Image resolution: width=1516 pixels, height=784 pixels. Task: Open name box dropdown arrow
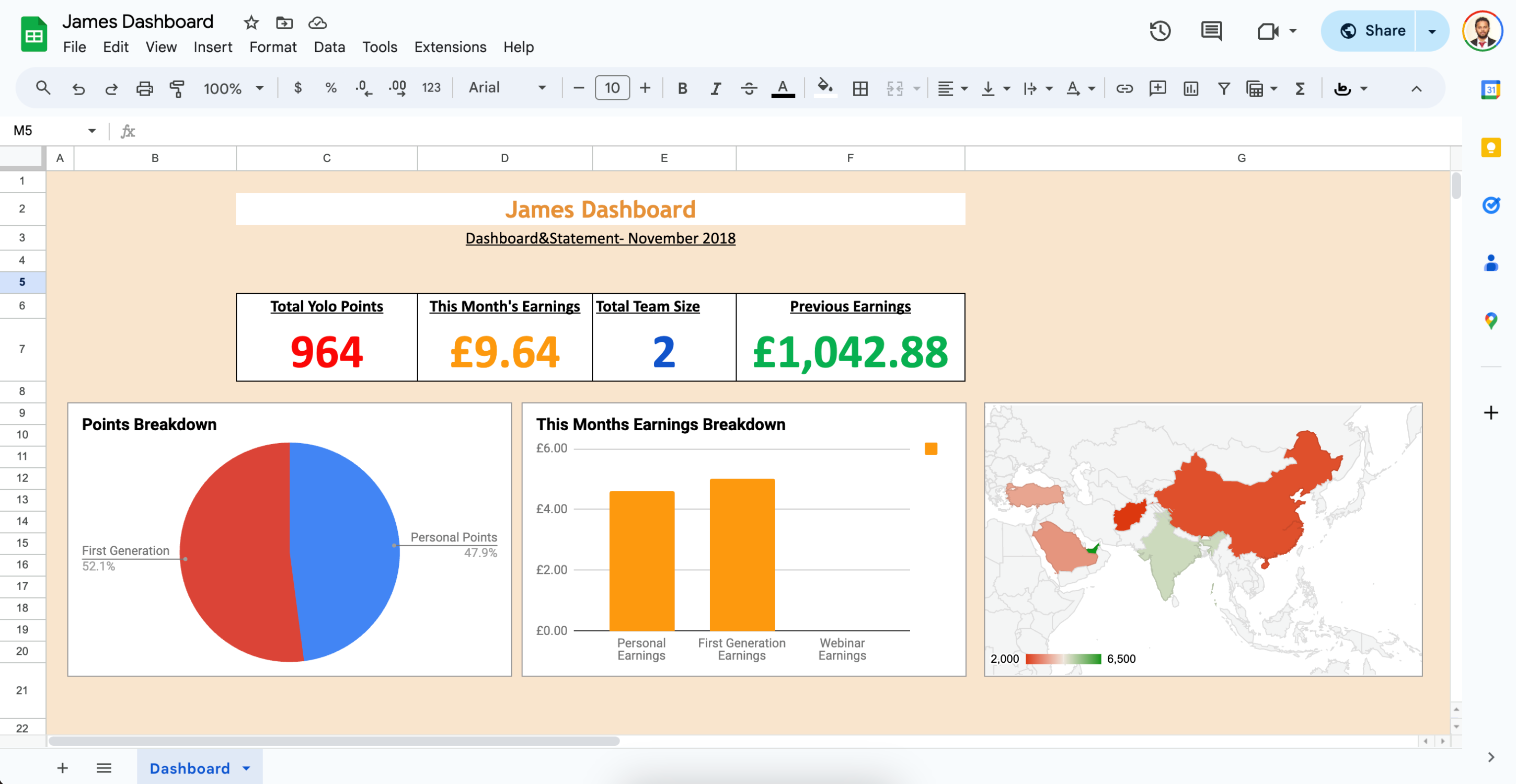92,130
